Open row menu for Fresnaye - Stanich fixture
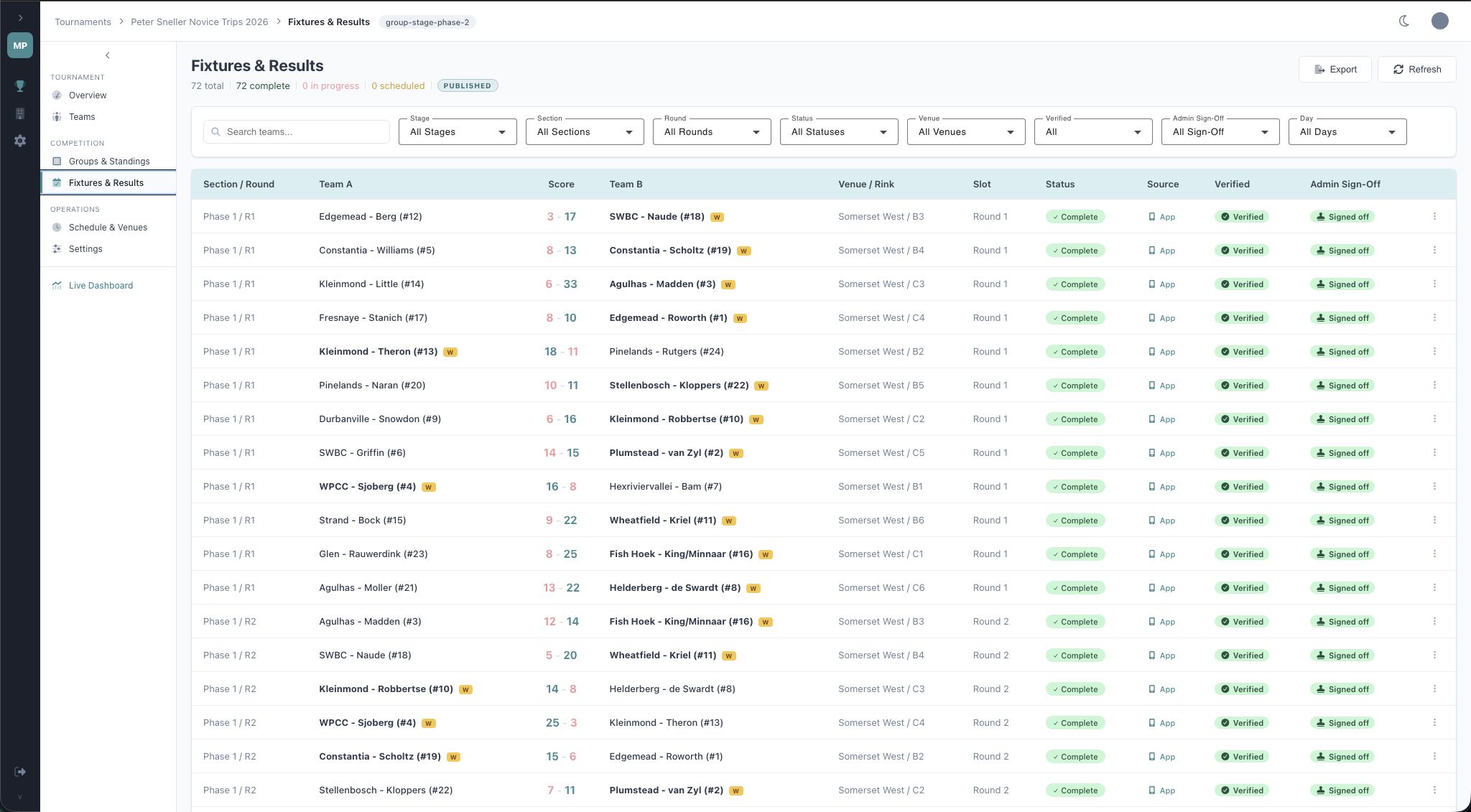The width and height of the screenshot is (1471, 812). pyautogui.click(x=1434, y=318)
